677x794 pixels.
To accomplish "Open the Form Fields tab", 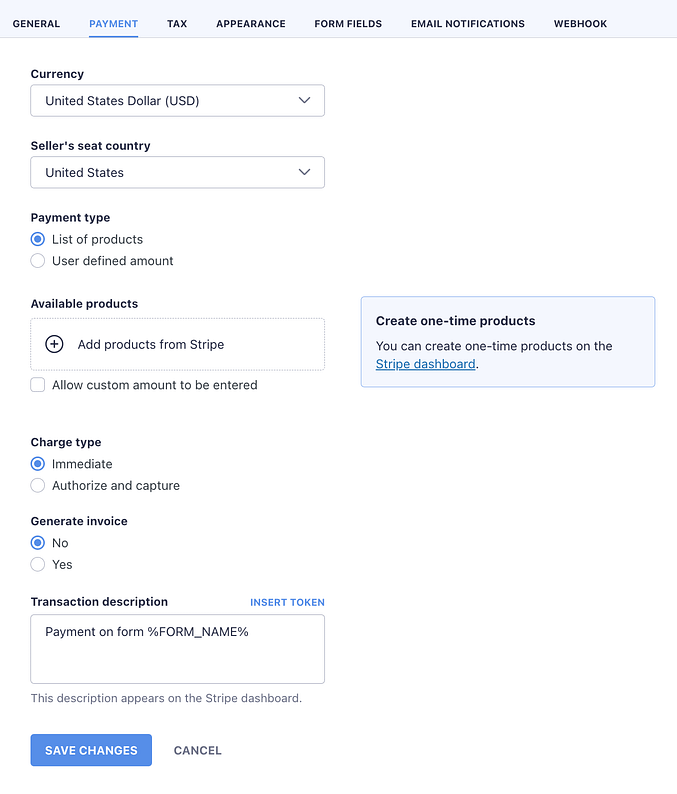I will (348, 24).
